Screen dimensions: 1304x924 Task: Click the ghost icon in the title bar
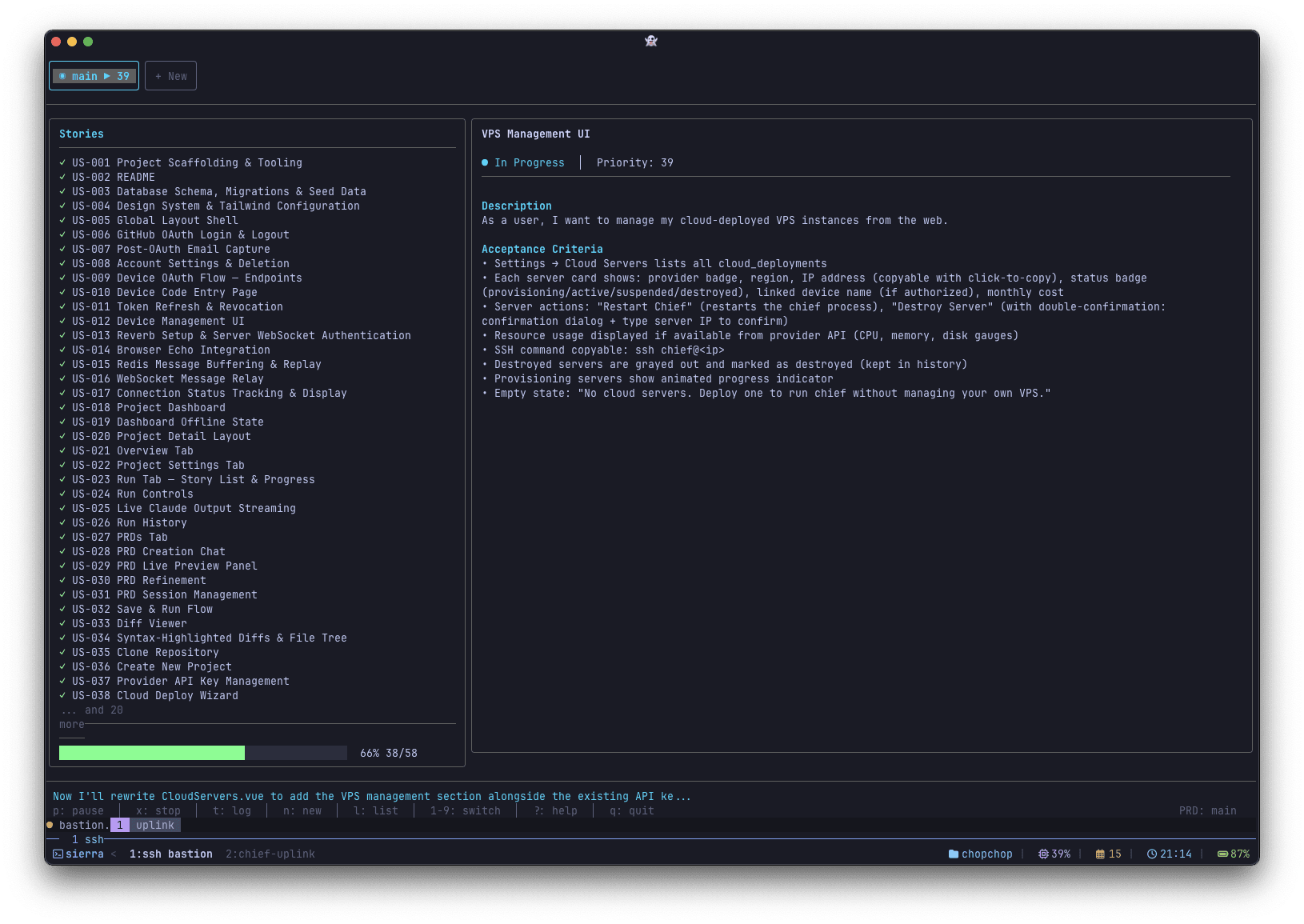[x=650, y=41]
